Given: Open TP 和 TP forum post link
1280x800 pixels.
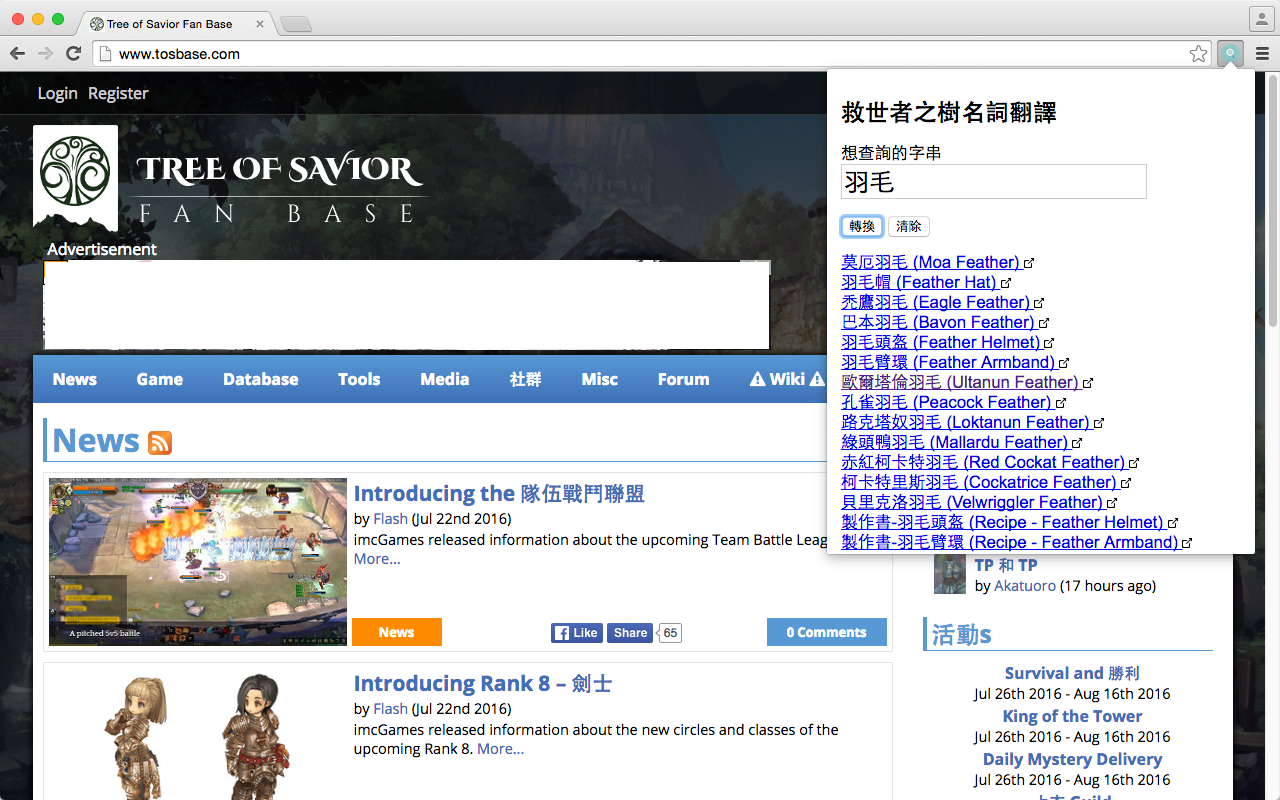Looking at the screenshot, I should pos(1006,565).
